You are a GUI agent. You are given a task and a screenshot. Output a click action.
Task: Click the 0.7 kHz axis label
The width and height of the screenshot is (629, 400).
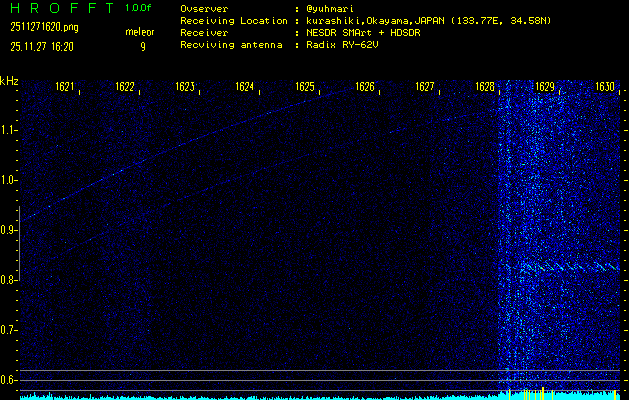(x=7, y=330)
